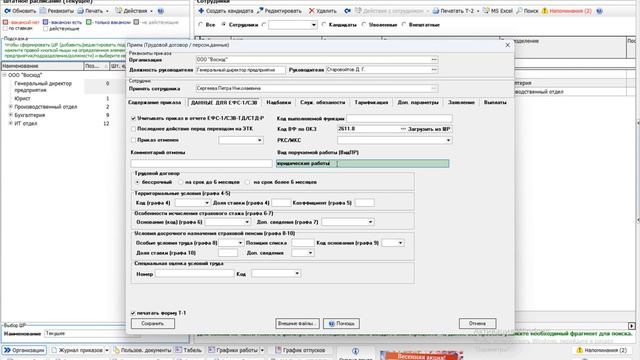Switch to the Заявление tab
Image resolution: width=640 pixels, height=360 pixels.
[x=461, y=102]
